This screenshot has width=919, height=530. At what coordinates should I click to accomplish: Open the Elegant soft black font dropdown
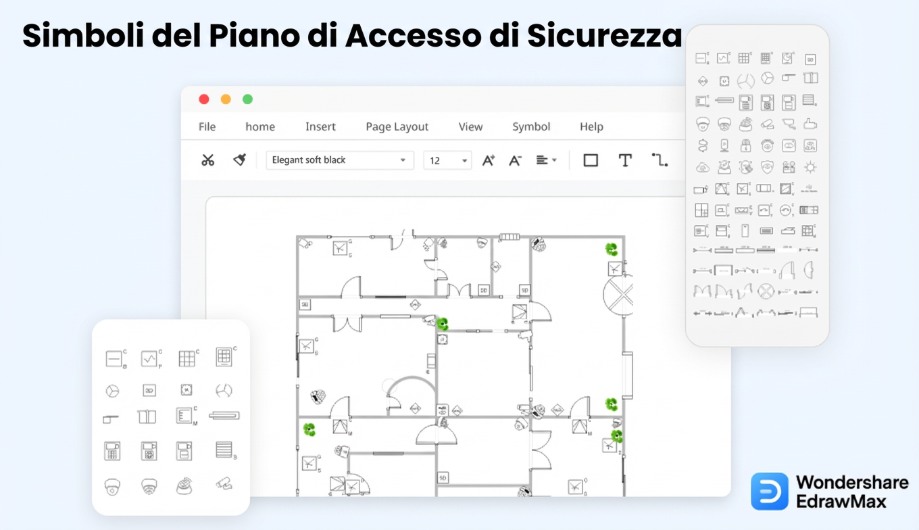coord(340,160)
